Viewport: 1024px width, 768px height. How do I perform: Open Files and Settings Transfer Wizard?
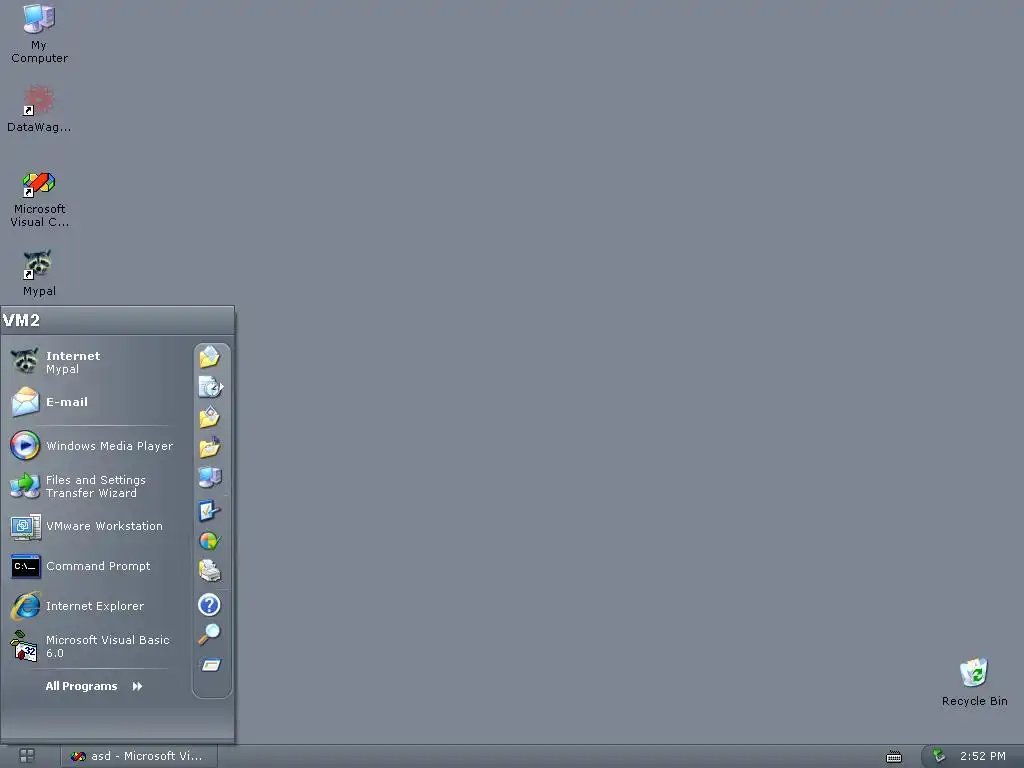[x=91, y=487]
